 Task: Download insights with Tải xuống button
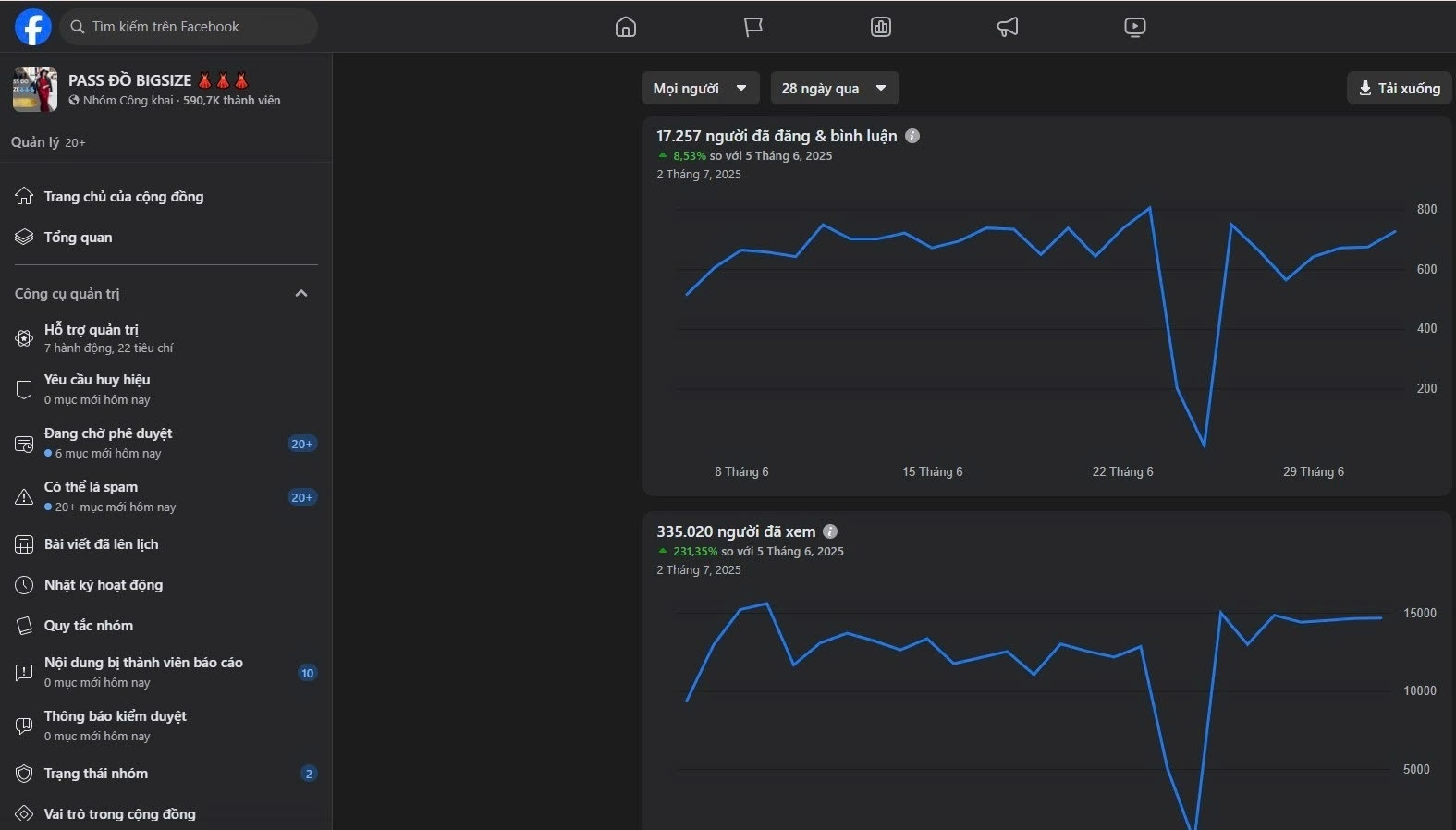pos(1400,88)
